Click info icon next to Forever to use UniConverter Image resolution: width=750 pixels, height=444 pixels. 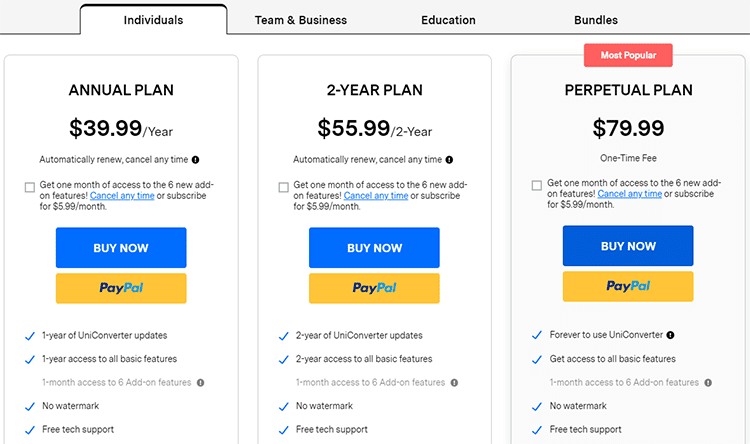(x=670, y=335)
